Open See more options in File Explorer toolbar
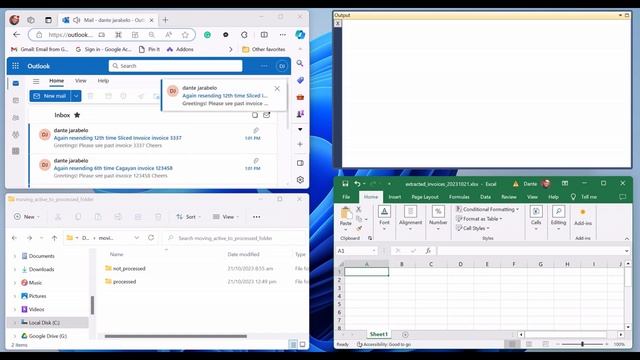Image resolution: width=640 pixels, height=360 pixels. pyautogui.click(x=256, y=217)
